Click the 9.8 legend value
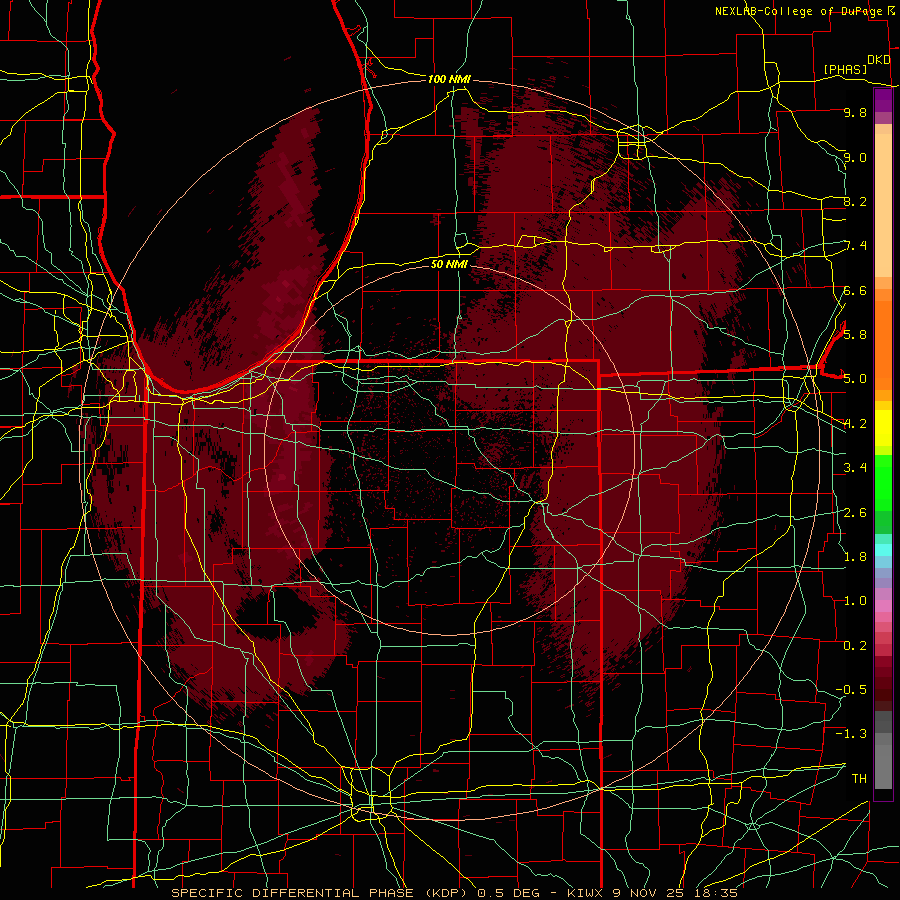This screenshot has height=900, width=900. [855, 112]
